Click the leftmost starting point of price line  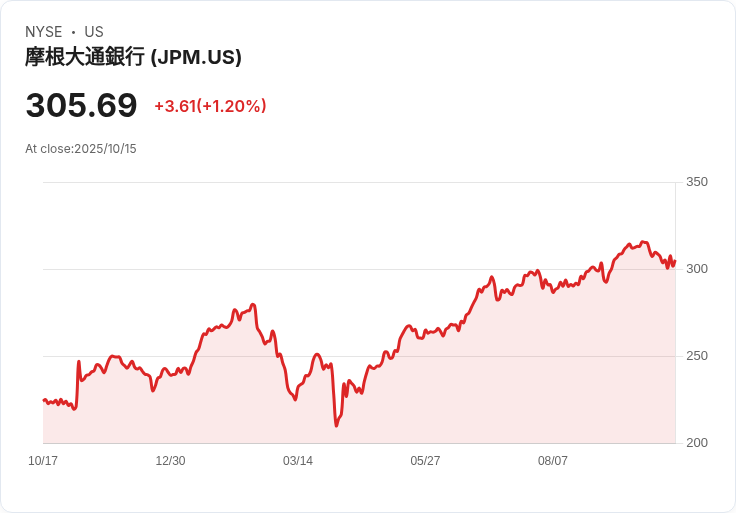click(x=43, y=400)
